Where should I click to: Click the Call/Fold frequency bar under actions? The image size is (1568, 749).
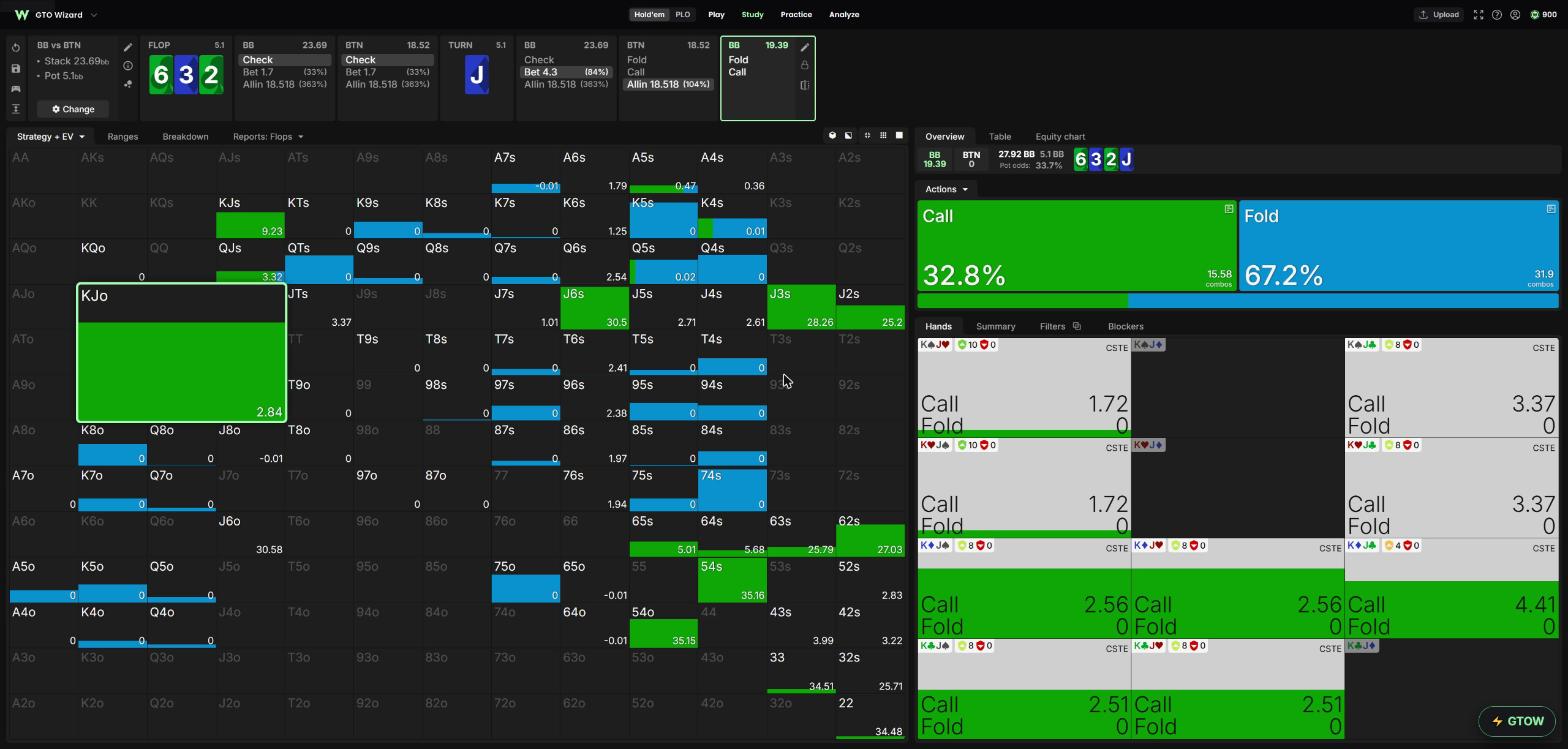pos(1238,301)
